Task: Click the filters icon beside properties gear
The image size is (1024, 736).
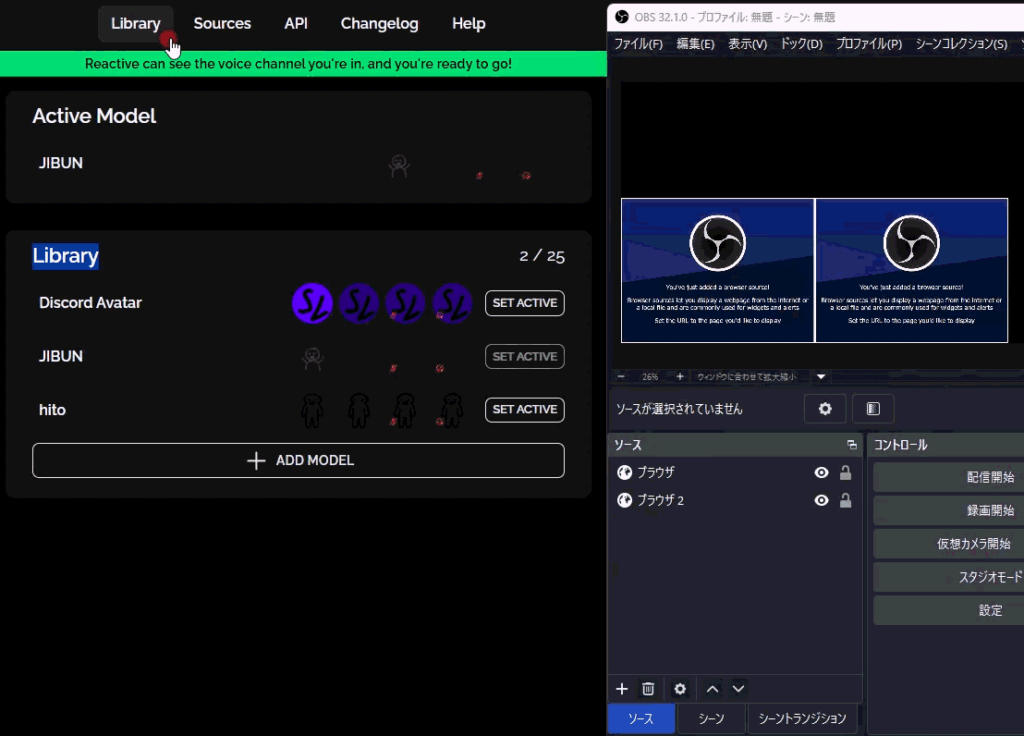Action: [x=873, y=408]
